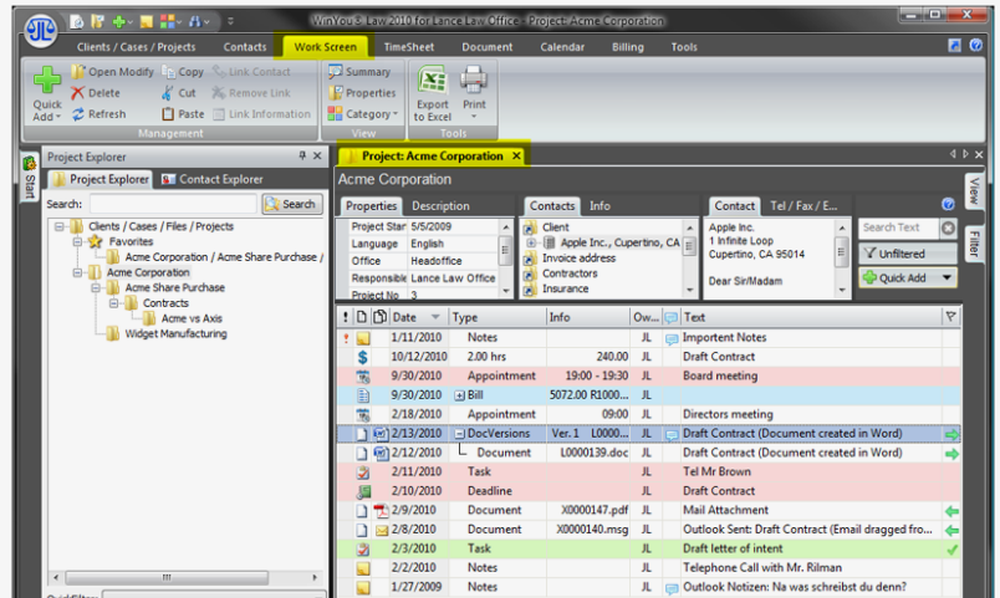Close the Project: Acme Corporation tab
Image resolution: width=1000 pixels, height=598 pixels.
[x=517, y=156]
